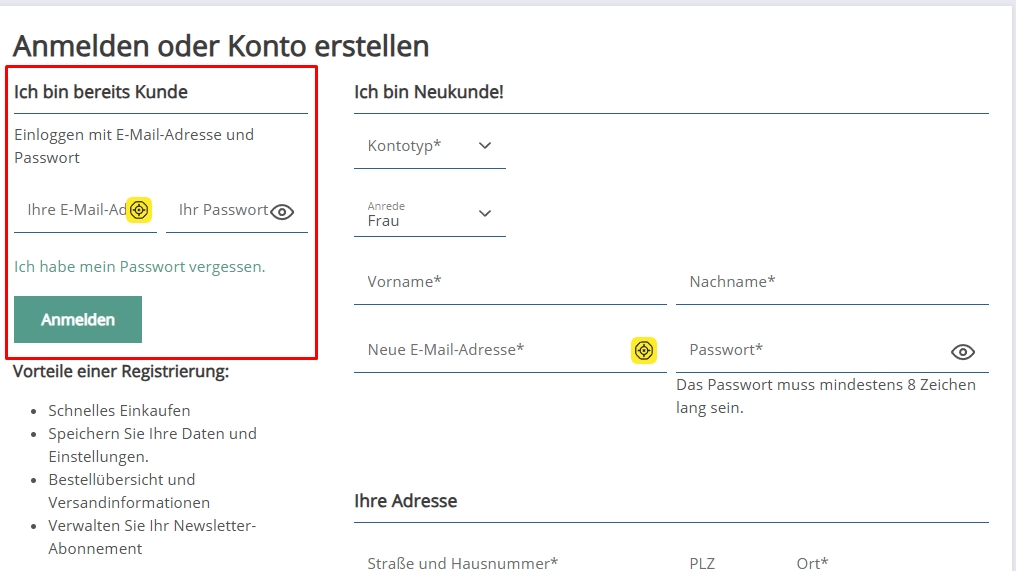This screenshot has width=1016, height=571.
Task: Click autofill icon in login email field
Action: pyautogui.click(x=139, y=210)
